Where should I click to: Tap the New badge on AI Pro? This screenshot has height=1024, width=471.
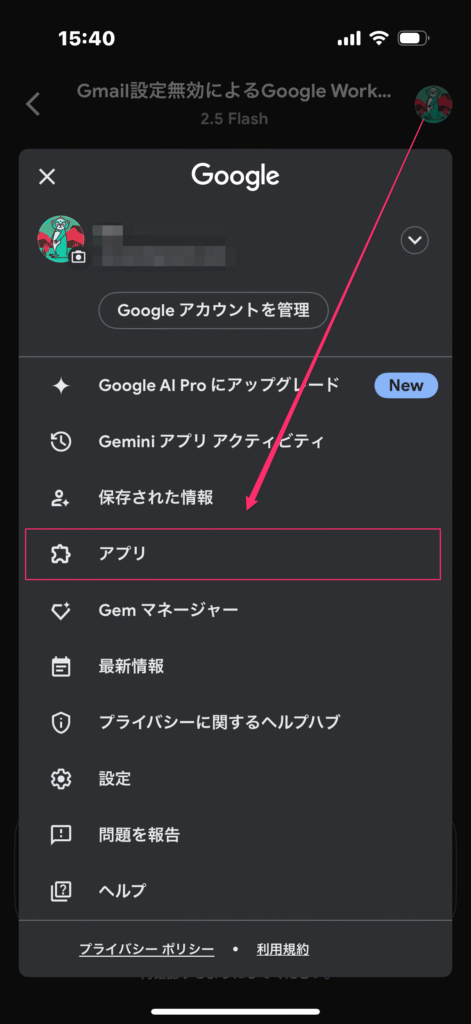[x=406, y=385]
